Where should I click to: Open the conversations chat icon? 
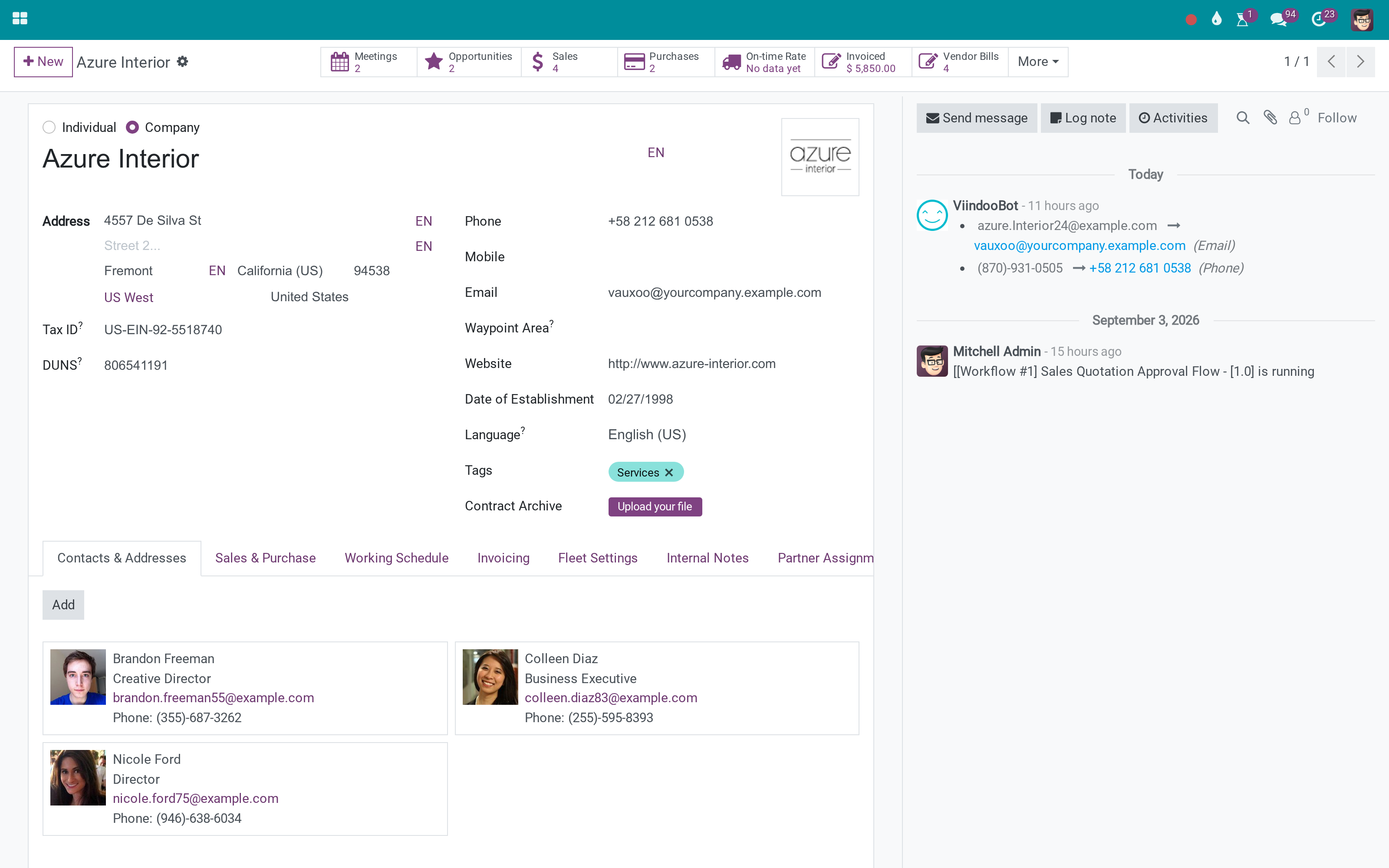[x=1278, y=20]
